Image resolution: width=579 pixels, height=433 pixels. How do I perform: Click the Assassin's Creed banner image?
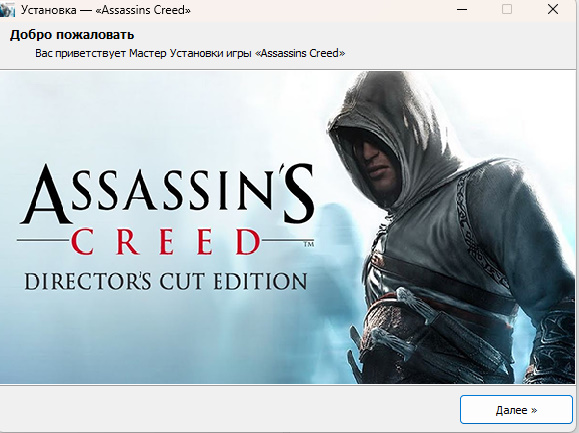click(x=288, y=227)
